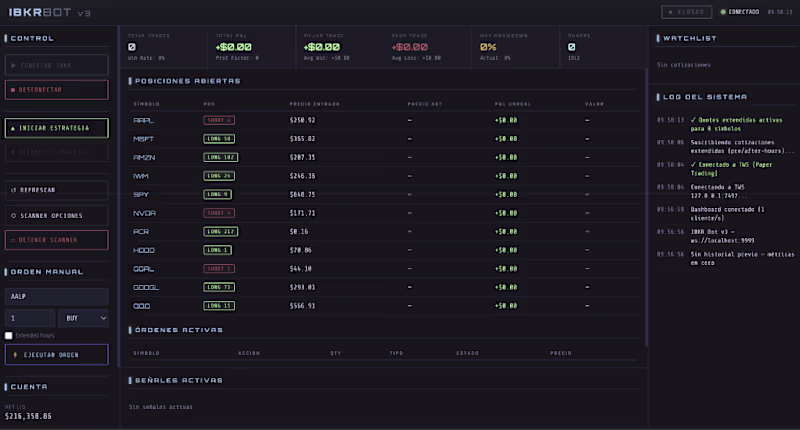Click the Acción column header in Órdenes Activas

[249, 353]
